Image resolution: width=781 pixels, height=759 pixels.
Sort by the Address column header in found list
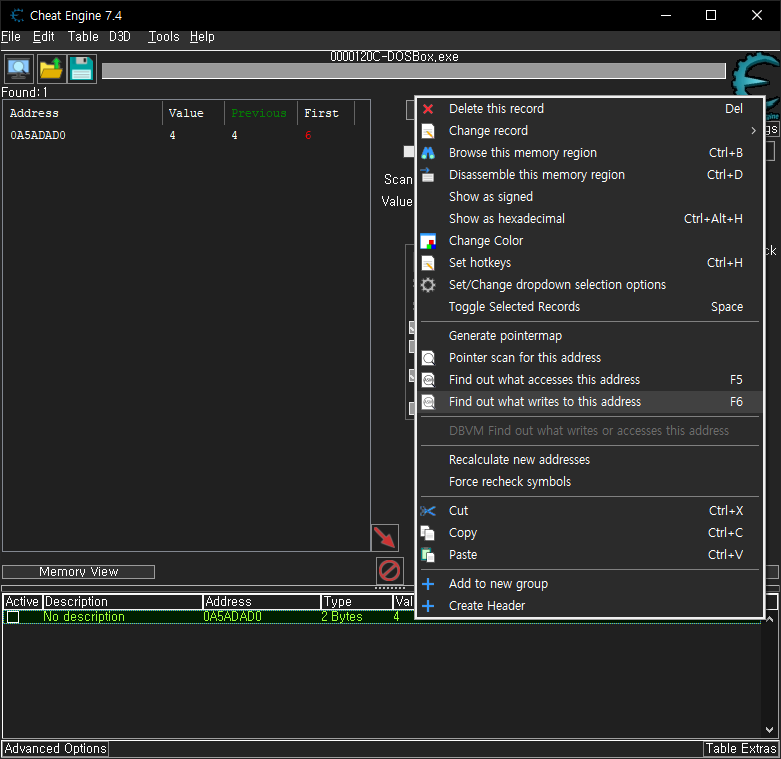[83, 113]
